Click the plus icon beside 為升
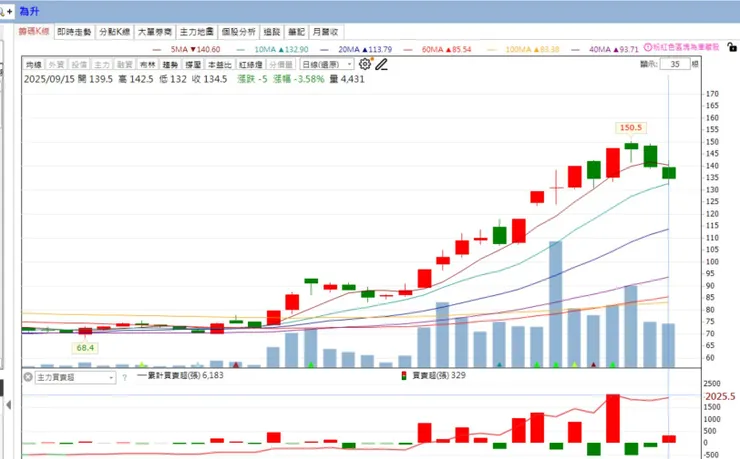The width and height of the screenshot is (740, 459). (x=9, y=11)
